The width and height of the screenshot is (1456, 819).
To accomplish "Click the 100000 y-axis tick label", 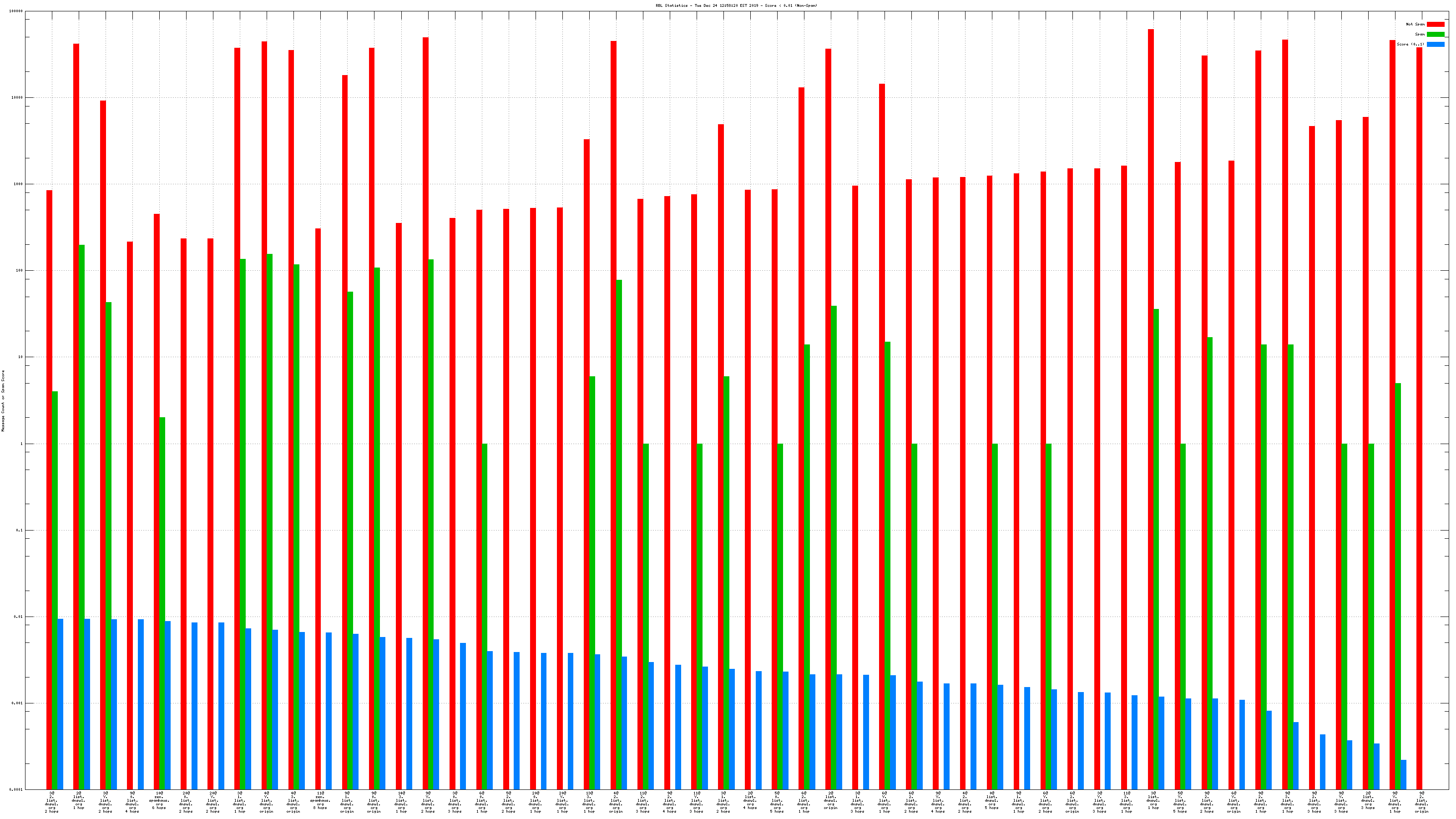I will [x=16, y=11].
